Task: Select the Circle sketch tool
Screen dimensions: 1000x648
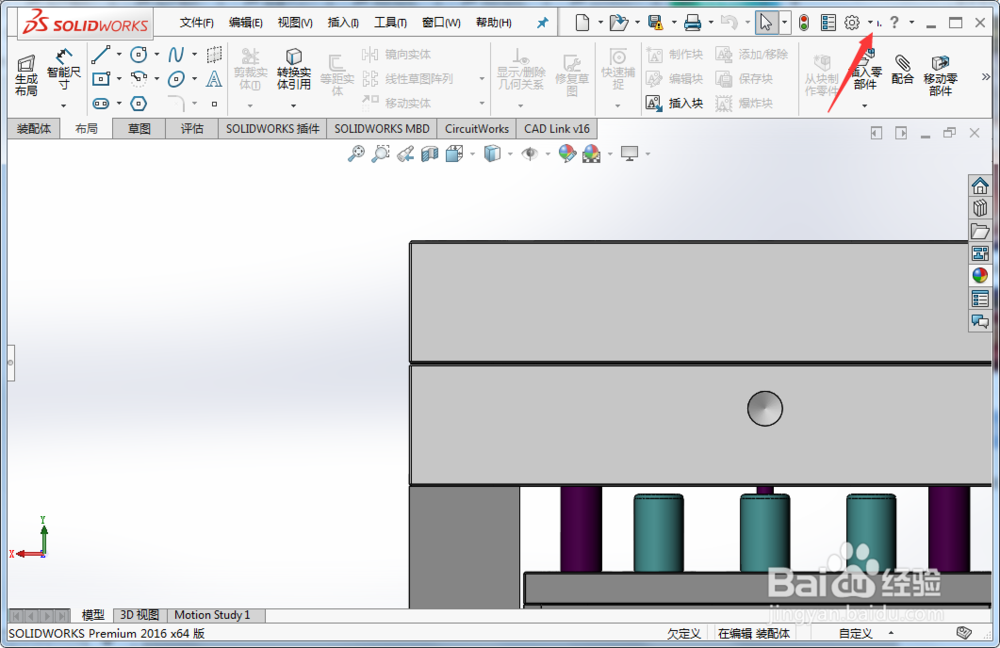Action: (138, 55)
